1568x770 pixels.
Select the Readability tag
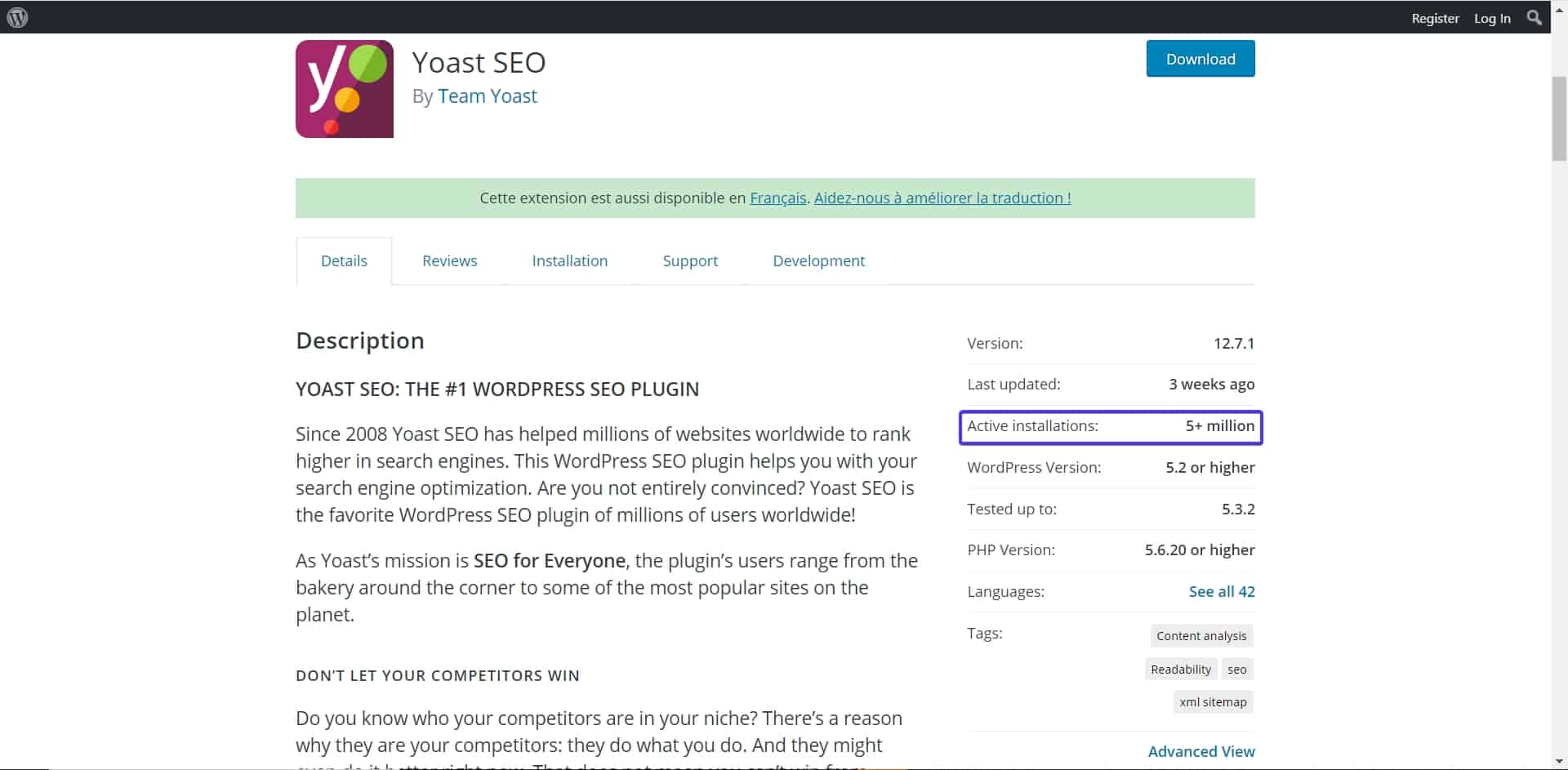[1181, 670]
